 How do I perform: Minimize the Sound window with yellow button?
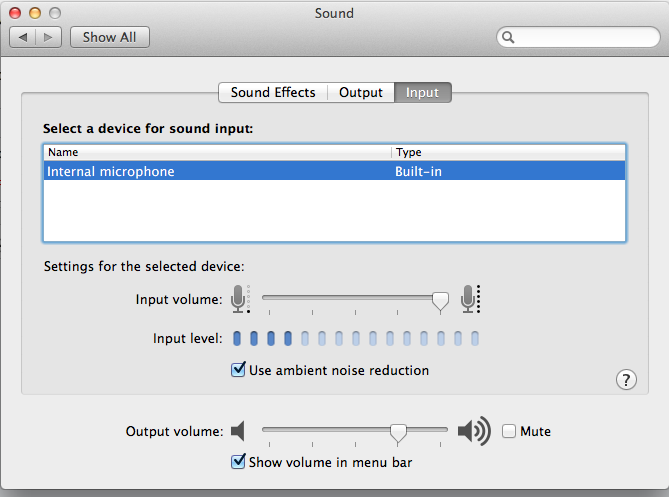pos(35,13)
